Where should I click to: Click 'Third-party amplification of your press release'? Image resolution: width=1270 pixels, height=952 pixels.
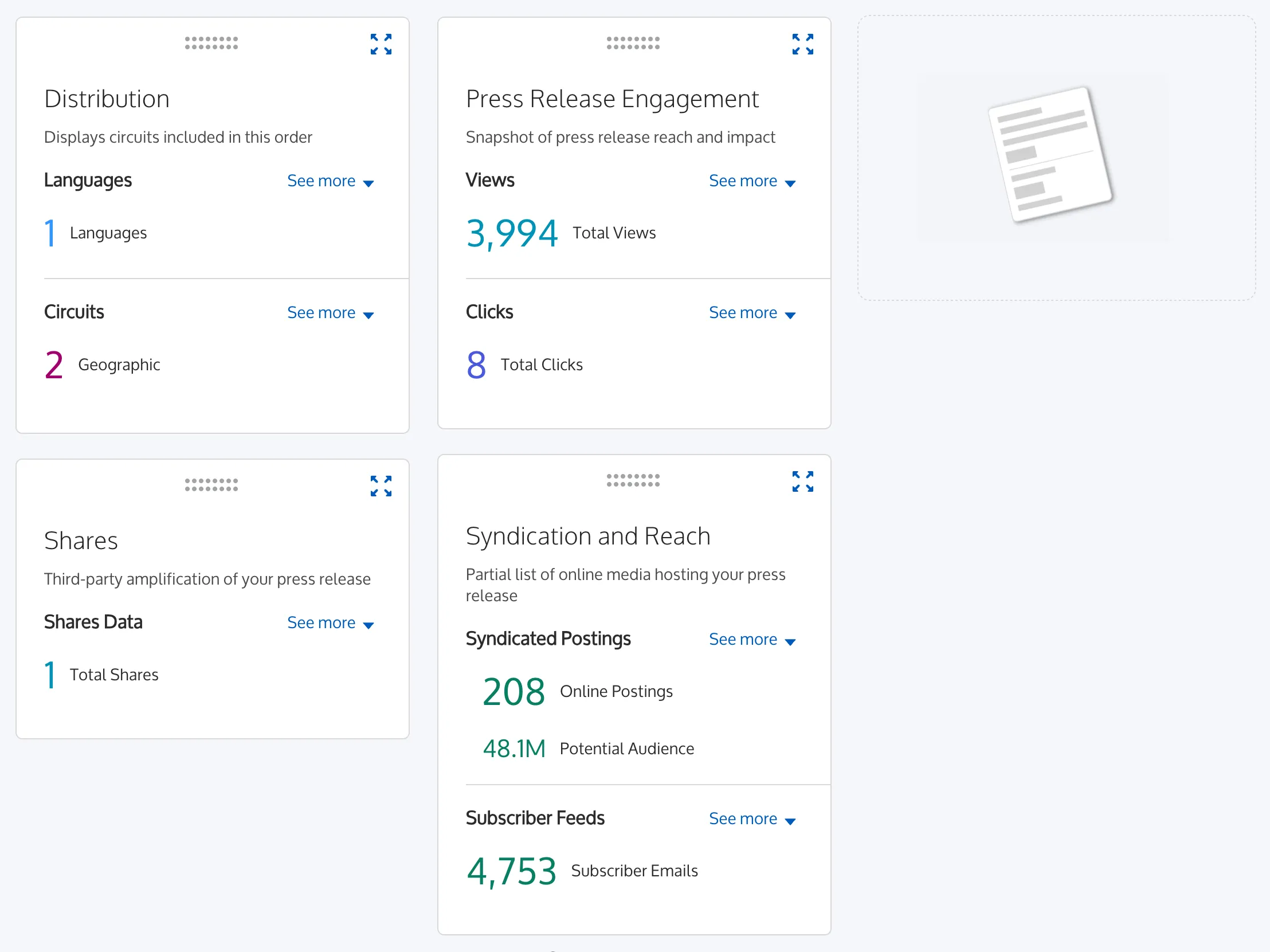(x=207, y=579)
